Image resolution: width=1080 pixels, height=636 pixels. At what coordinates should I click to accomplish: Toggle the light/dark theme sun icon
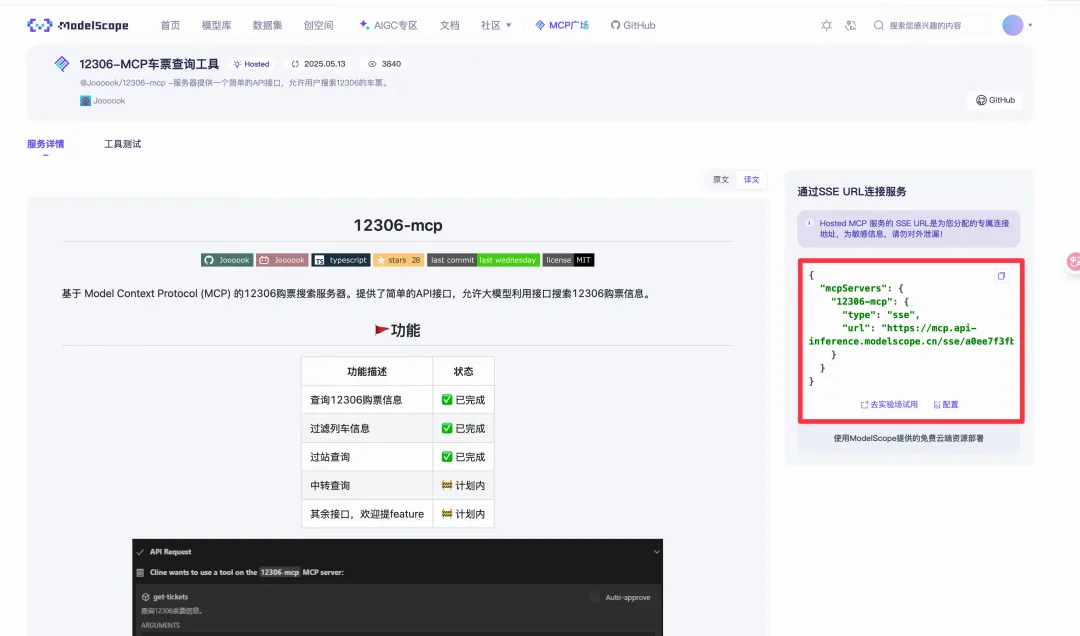[x=827, y=25]
